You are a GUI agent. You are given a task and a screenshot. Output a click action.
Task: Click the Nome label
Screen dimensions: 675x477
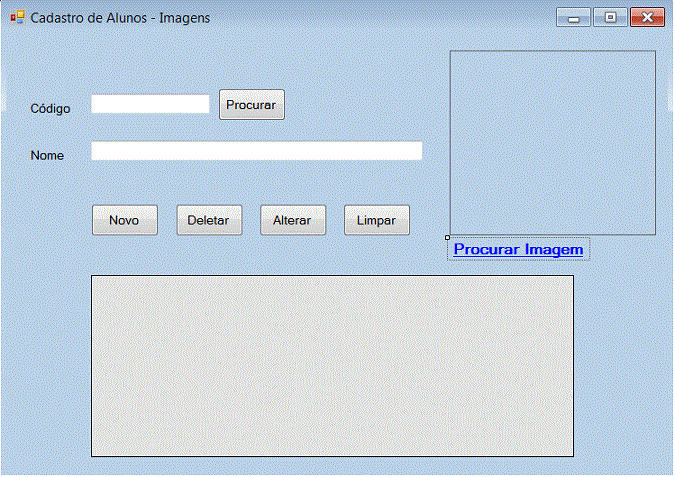[47, 155]
